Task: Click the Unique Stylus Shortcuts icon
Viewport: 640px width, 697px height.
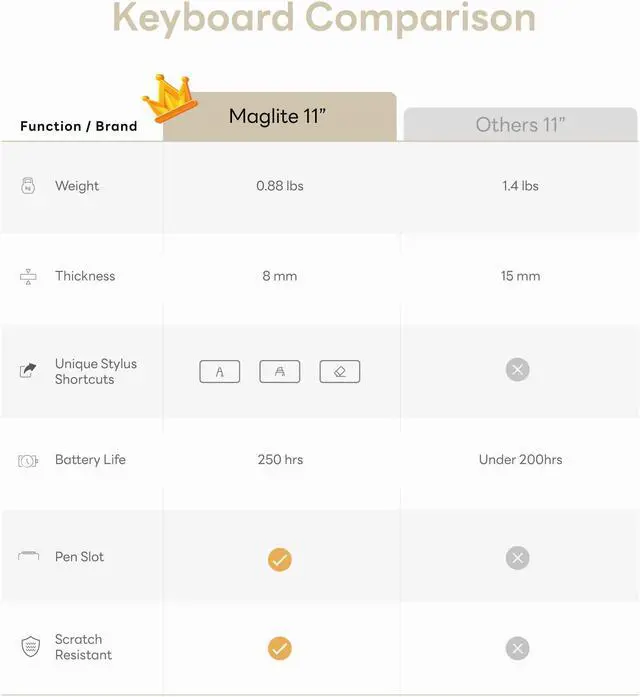Action: pos(28,371)
